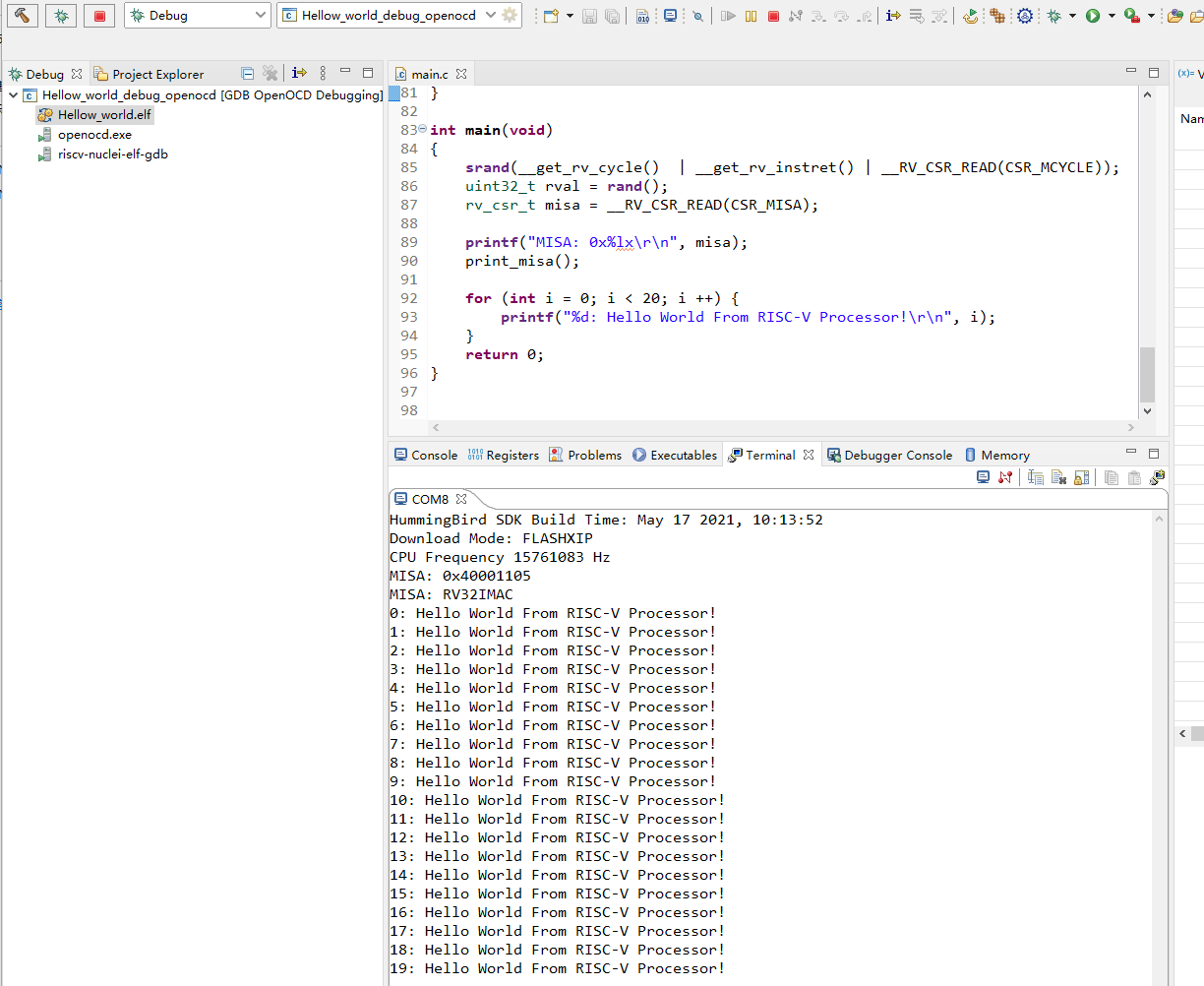The image size is (1204, 986).
Task: Click the Save All icon in the main toolbar
Action: pyautogui.click(x=612, y=16)
